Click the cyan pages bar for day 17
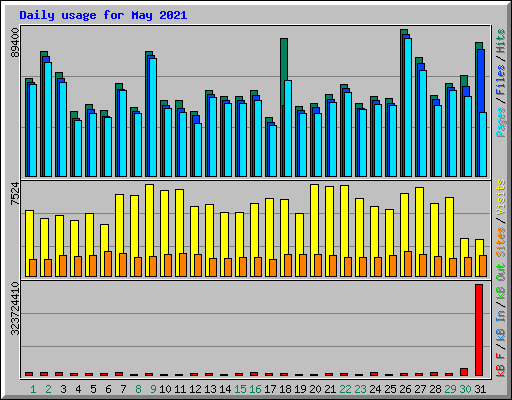Screen dimensions: 512x400 [273, 151]
